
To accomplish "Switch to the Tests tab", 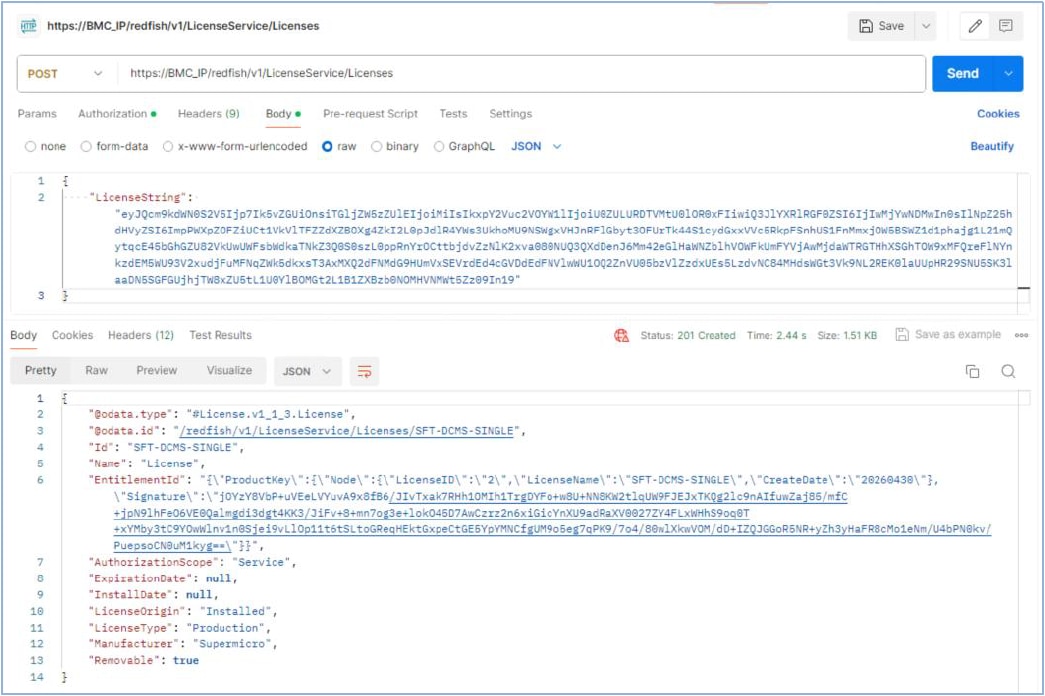I will pos(453,113).
